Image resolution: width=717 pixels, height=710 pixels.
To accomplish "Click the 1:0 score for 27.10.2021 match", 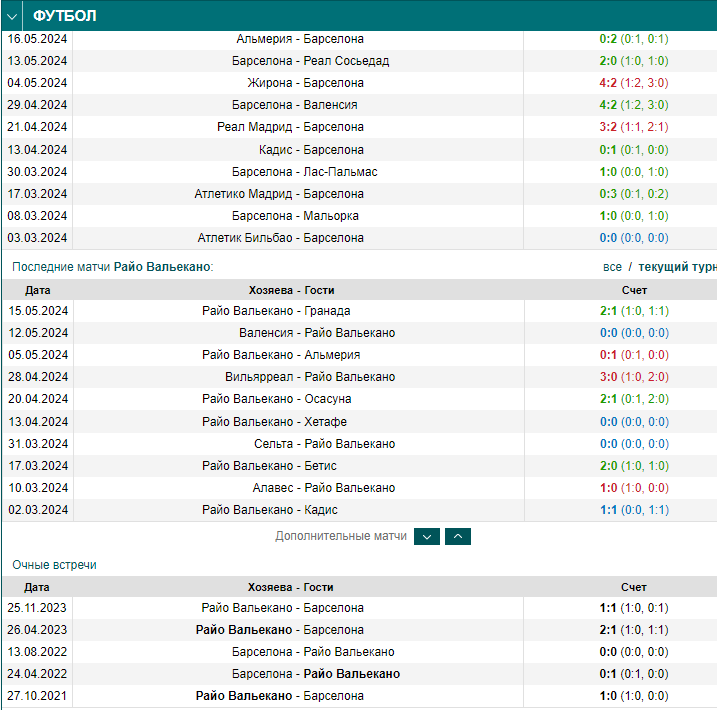I will [x=608, y=695].
